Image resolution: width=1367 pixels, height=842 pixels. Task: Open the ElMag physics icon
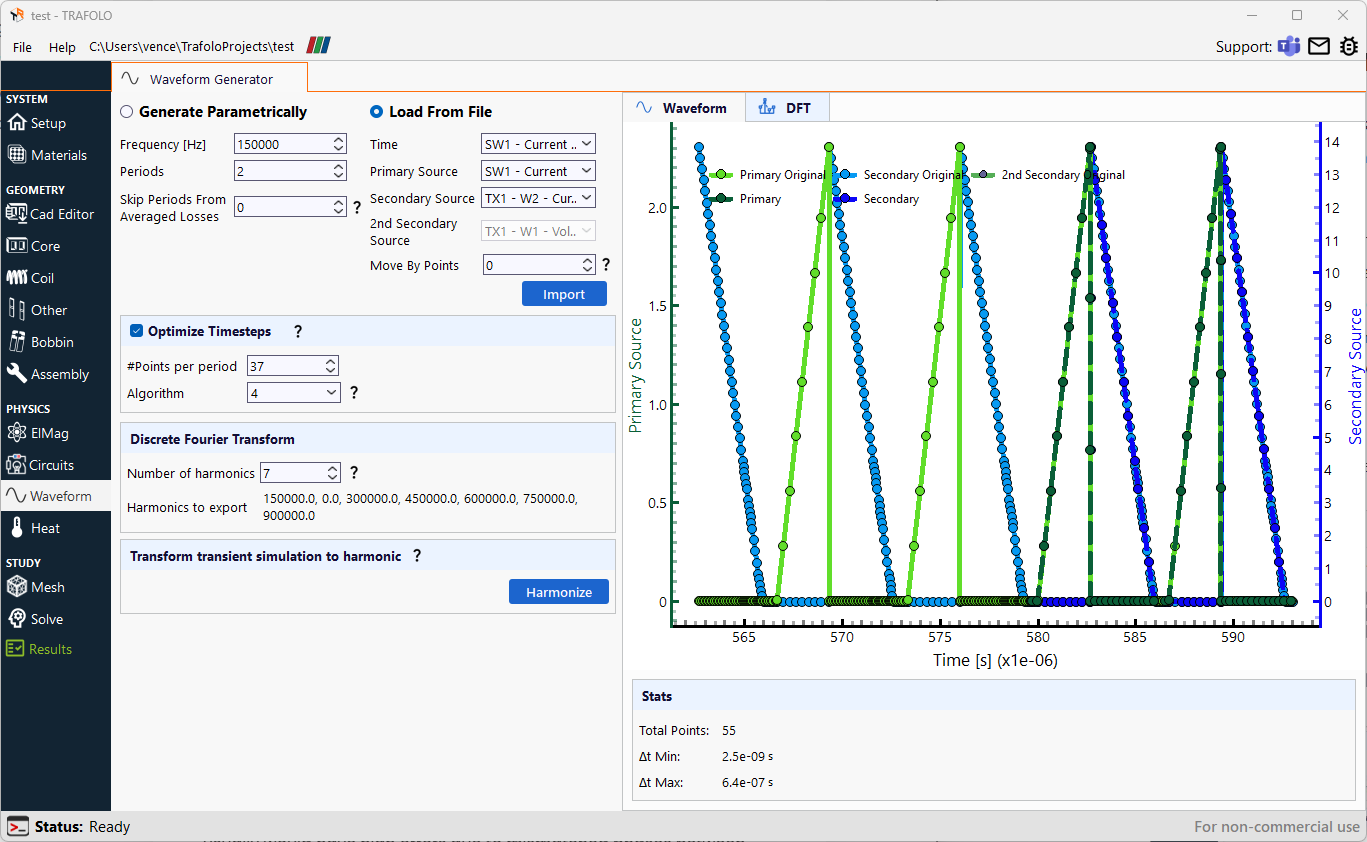click(16, 433)
